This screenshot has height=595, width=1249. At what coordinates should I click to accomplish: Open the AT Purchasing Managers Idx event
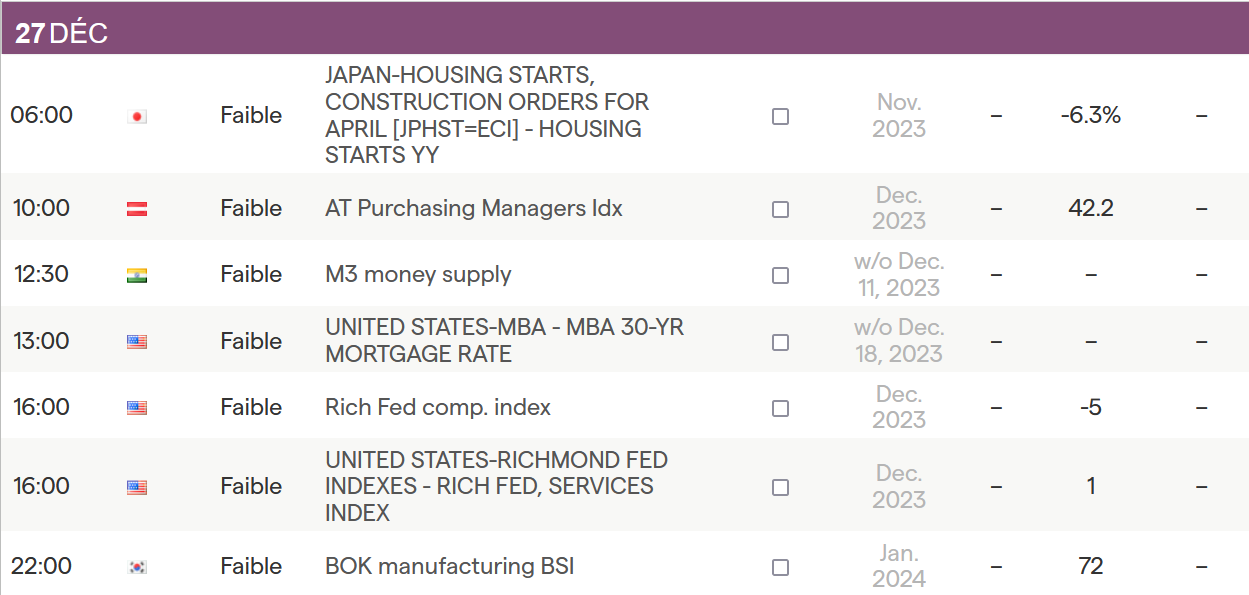click(473, 208)
